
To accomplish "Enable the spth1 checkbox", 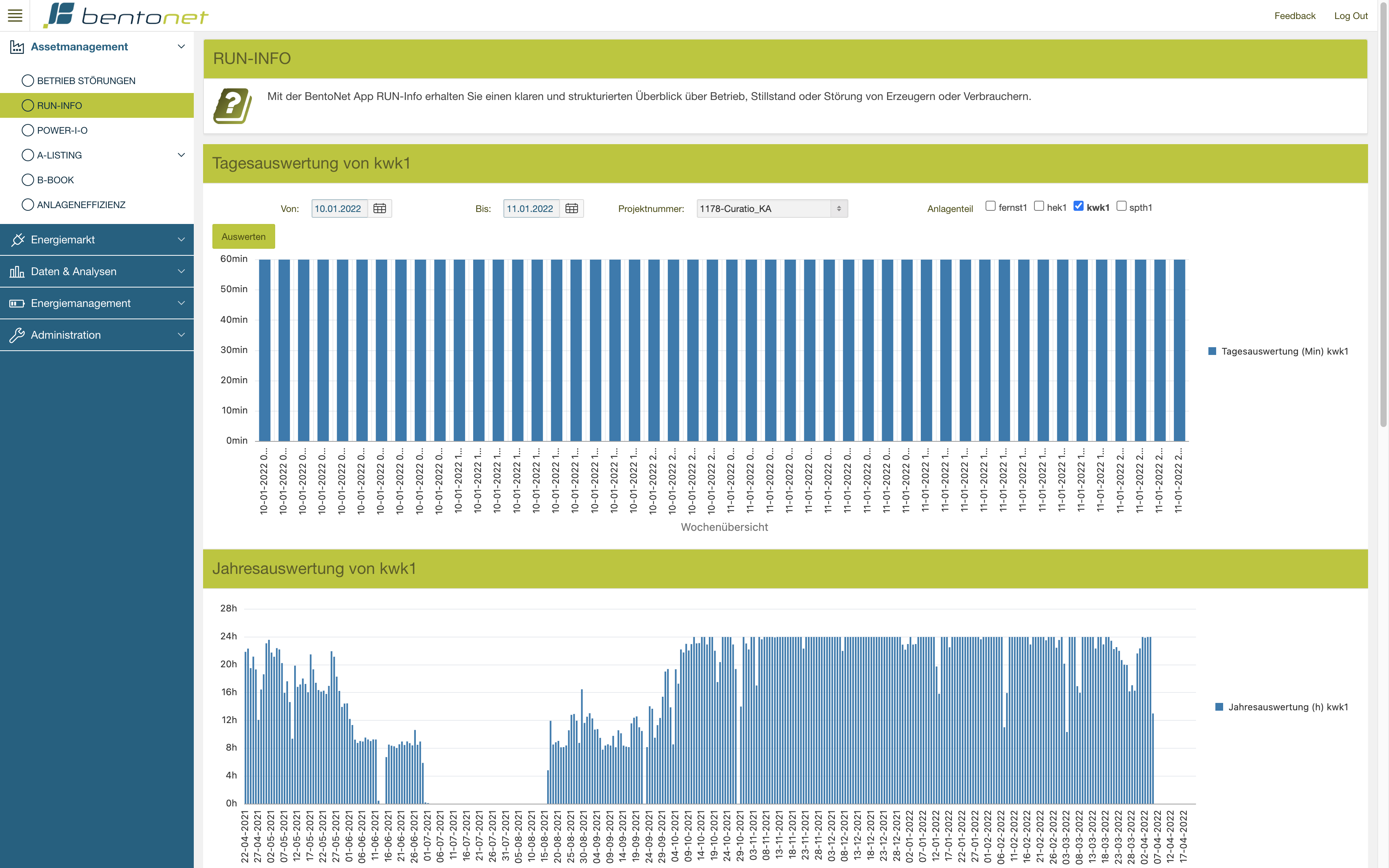I will (1121, 206).
